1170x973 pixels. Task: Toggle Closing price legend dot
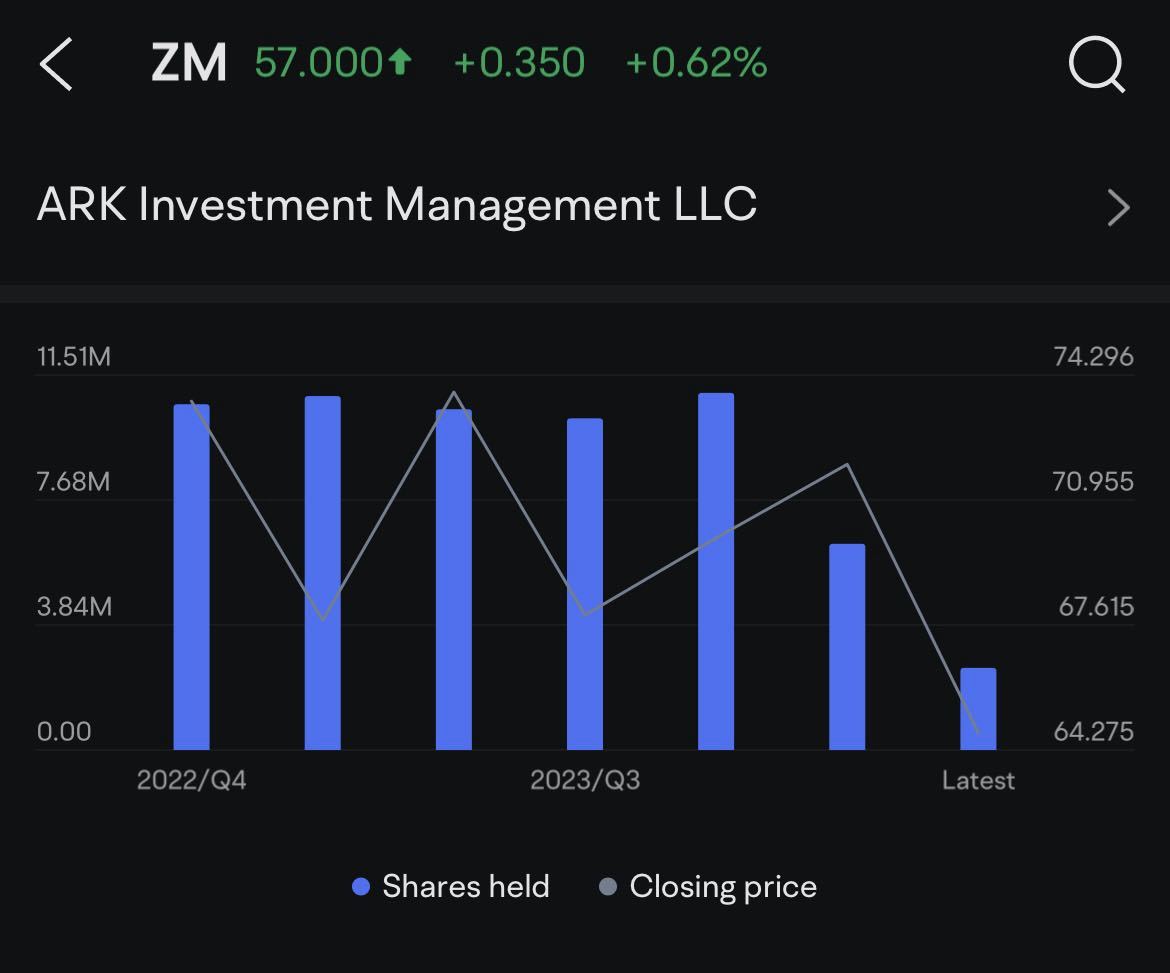point(608,886)
